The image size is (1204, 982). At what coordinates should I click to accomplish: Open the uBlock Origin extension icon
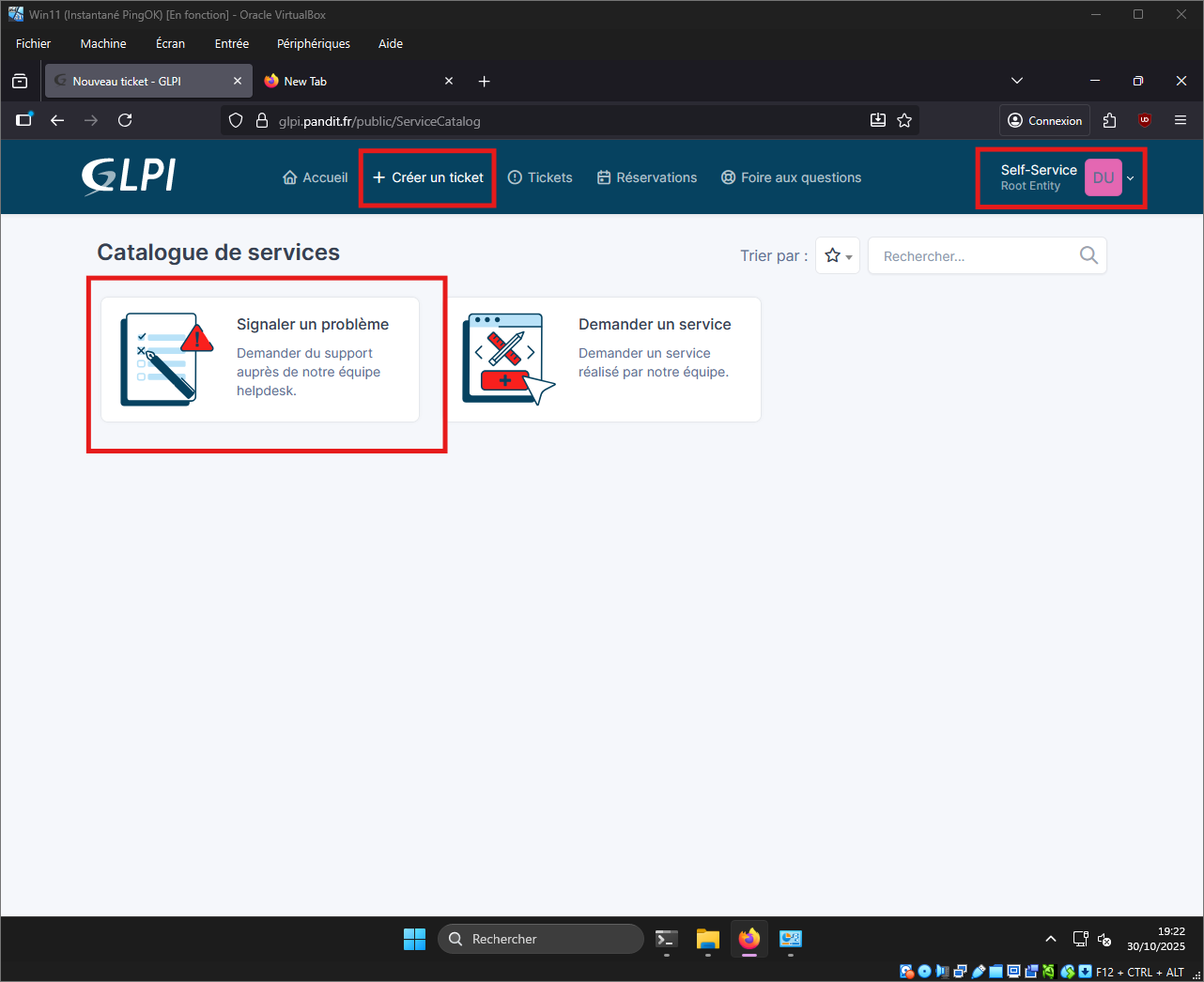pyautogui.click(x=1144, y=120)
